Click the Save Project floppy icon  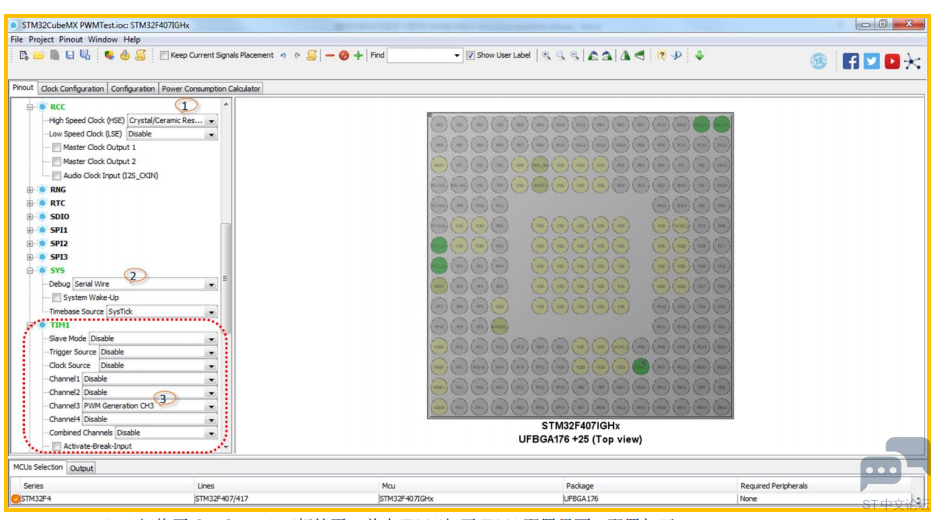point(70,56)
